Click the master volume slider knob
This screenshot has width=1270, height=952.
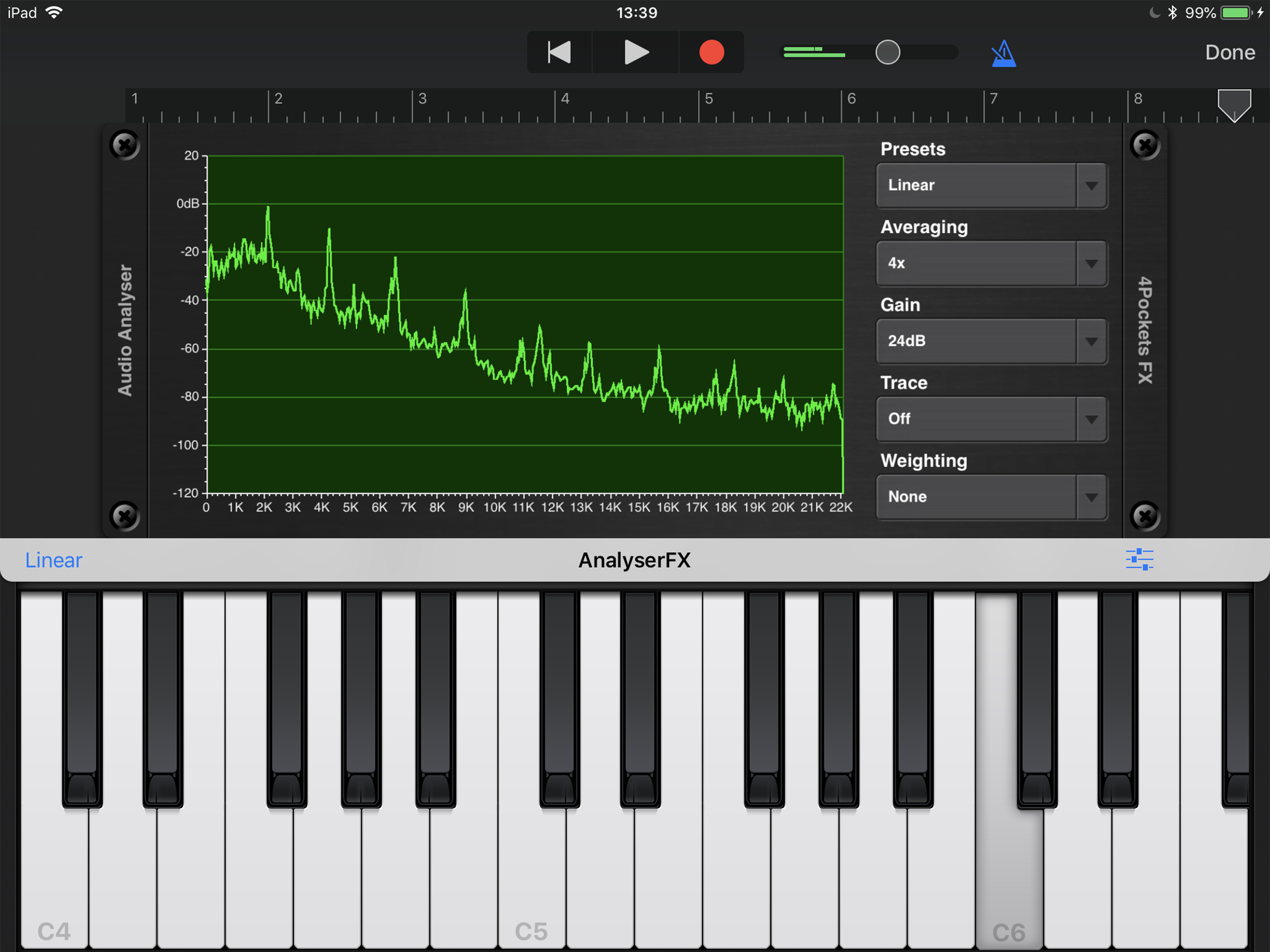[887, 52]
